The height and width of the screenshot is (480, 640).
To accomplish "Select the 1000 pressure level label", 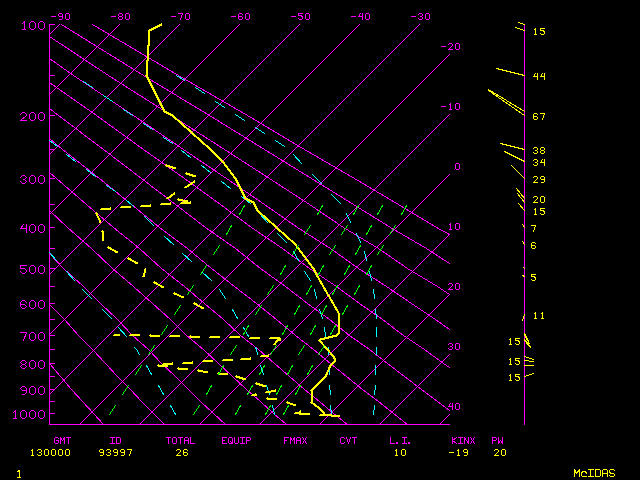I will pyautogui.click(x=31, y=414).
